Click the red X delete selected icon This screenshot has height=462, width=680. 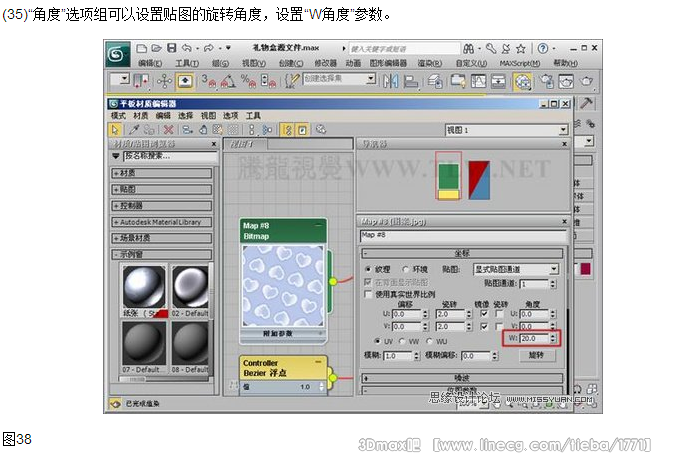tap(168, 130)
